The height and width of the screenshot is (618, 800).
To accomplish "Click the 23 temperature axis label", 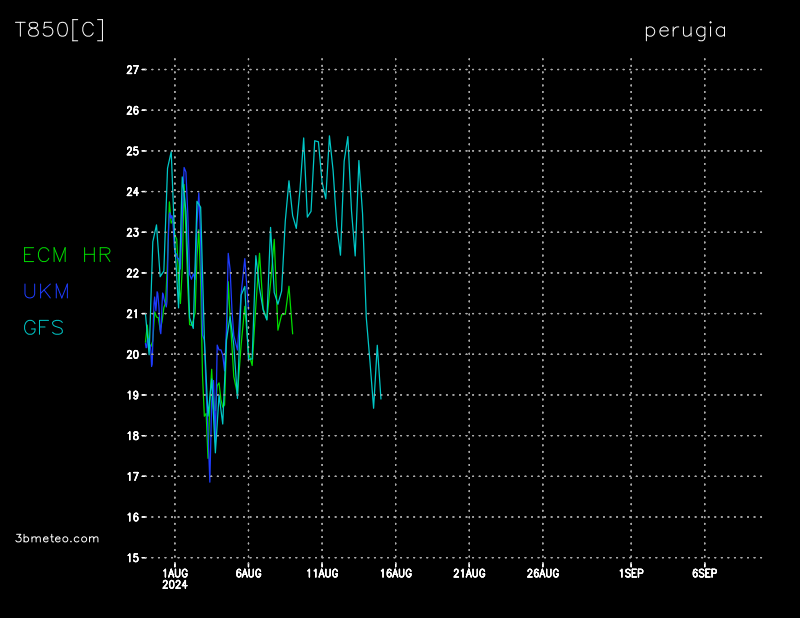I will tap(132, 233).
